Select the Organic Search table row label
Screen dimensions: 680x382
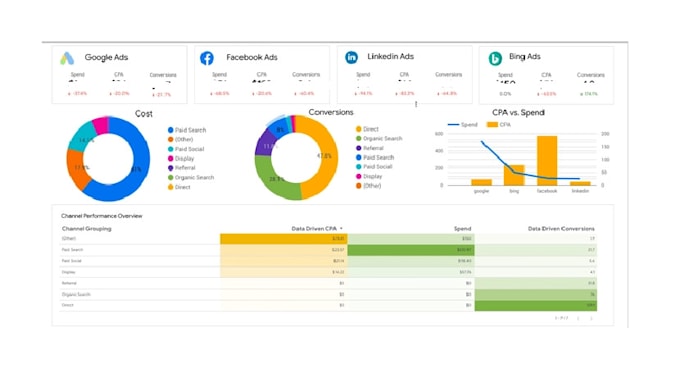pyautogui.click(x=76, y=294)
